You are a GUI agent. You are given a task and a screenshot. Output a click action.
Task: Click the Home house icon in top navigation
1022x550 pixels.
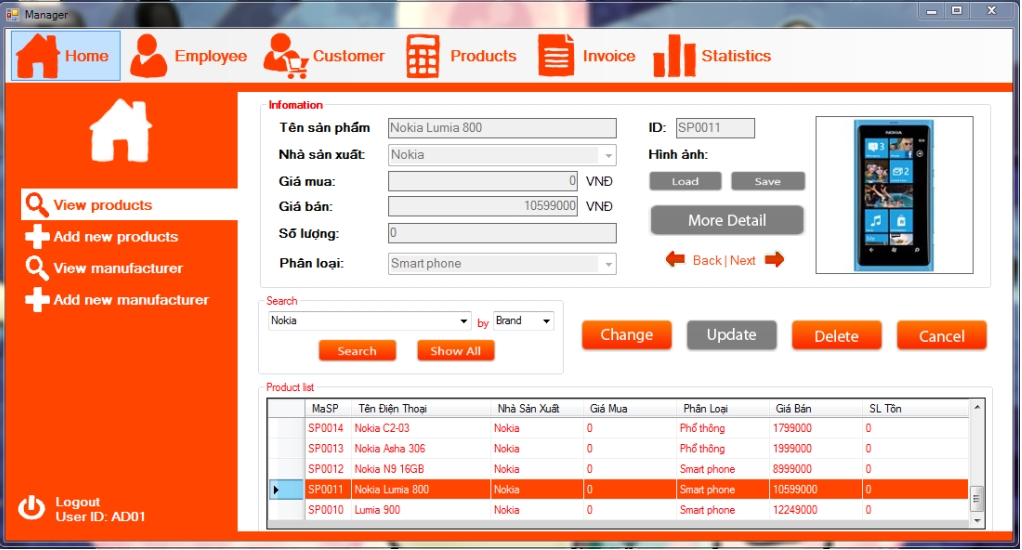coord(37,56)
